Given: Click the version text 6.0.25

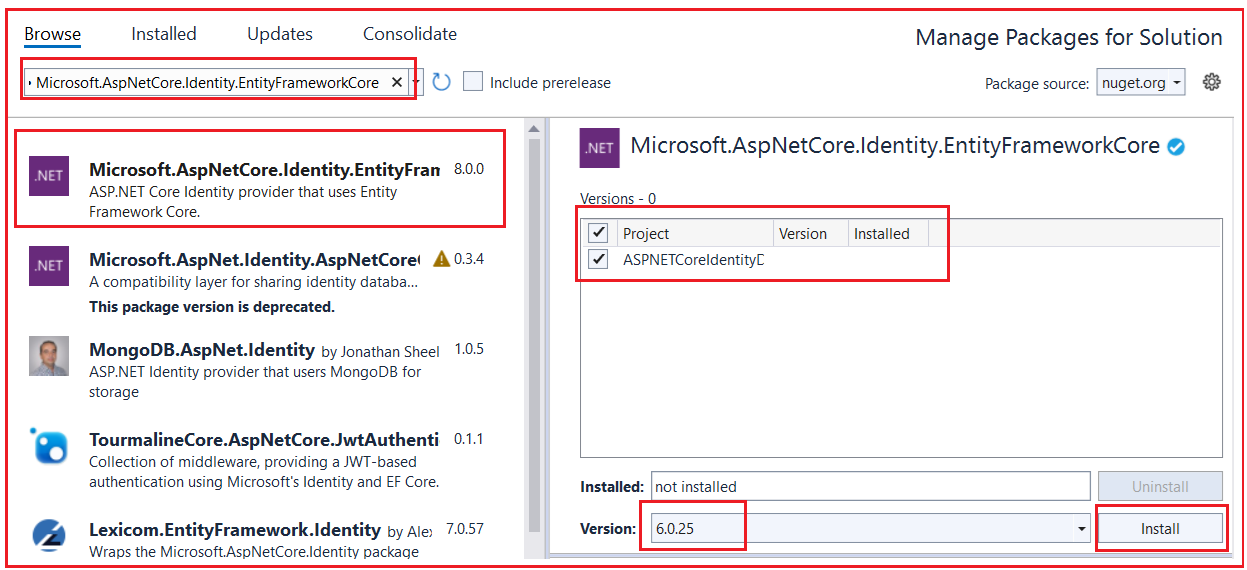Looking at the screenshot, I should pos(677,529).
